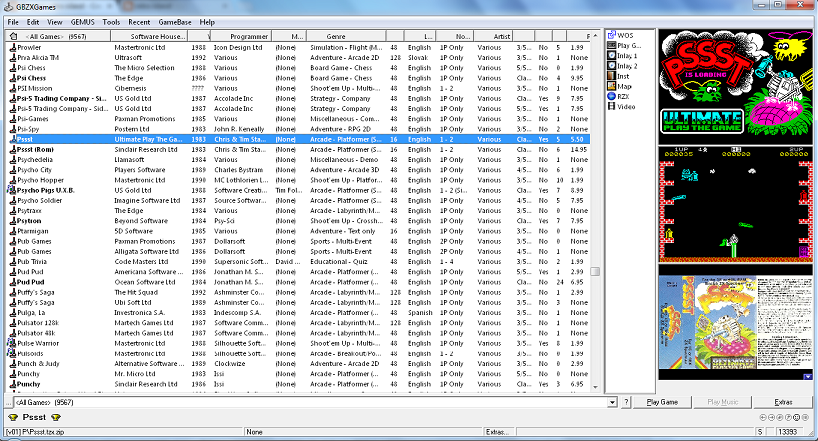Click the last circular icon above status bar
The width and height of the screenshot is (818, 441).
(x=805, y=418)
